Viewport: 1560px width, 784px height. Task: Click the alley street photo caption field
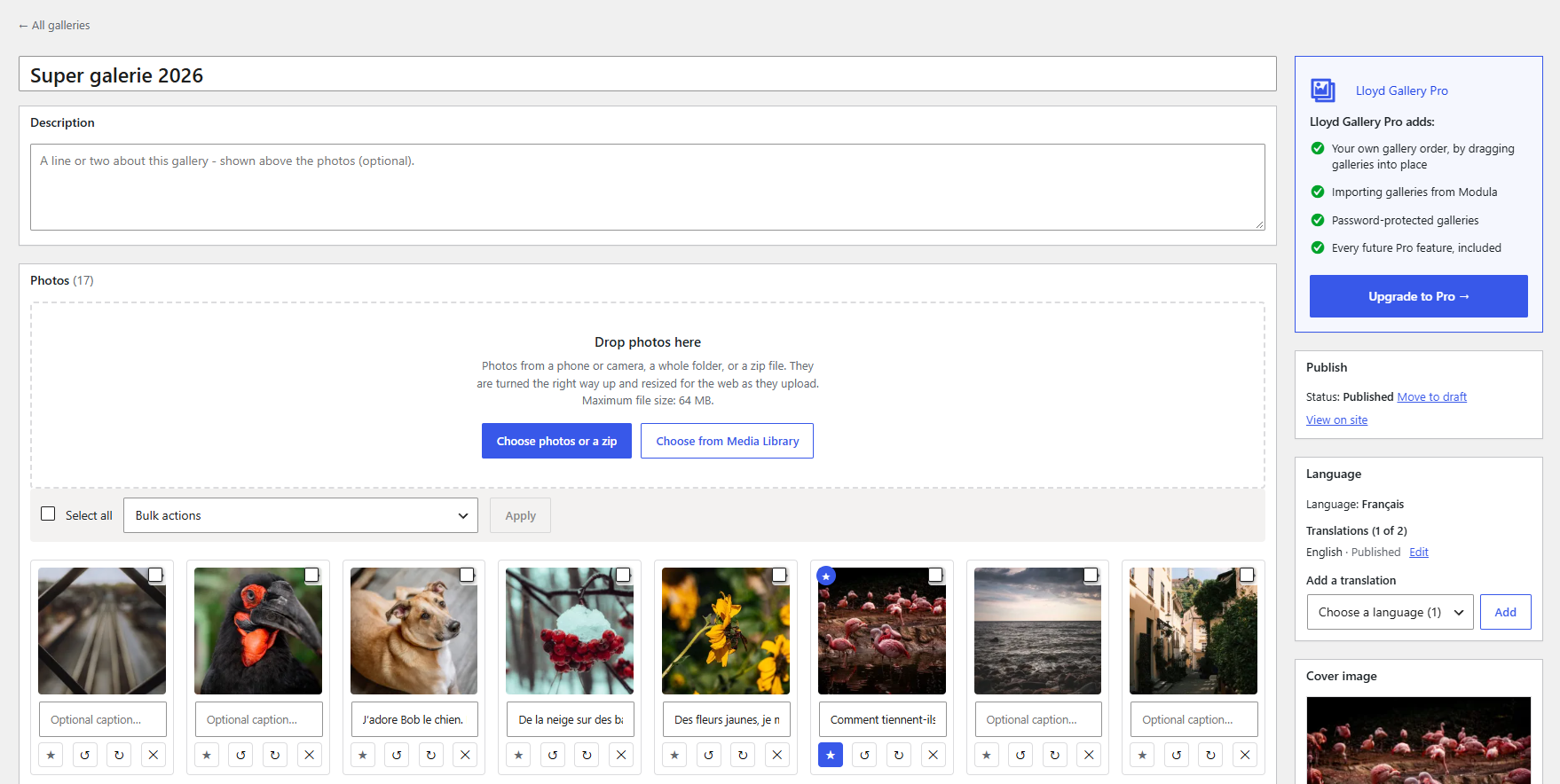[x=1194, y=719]
